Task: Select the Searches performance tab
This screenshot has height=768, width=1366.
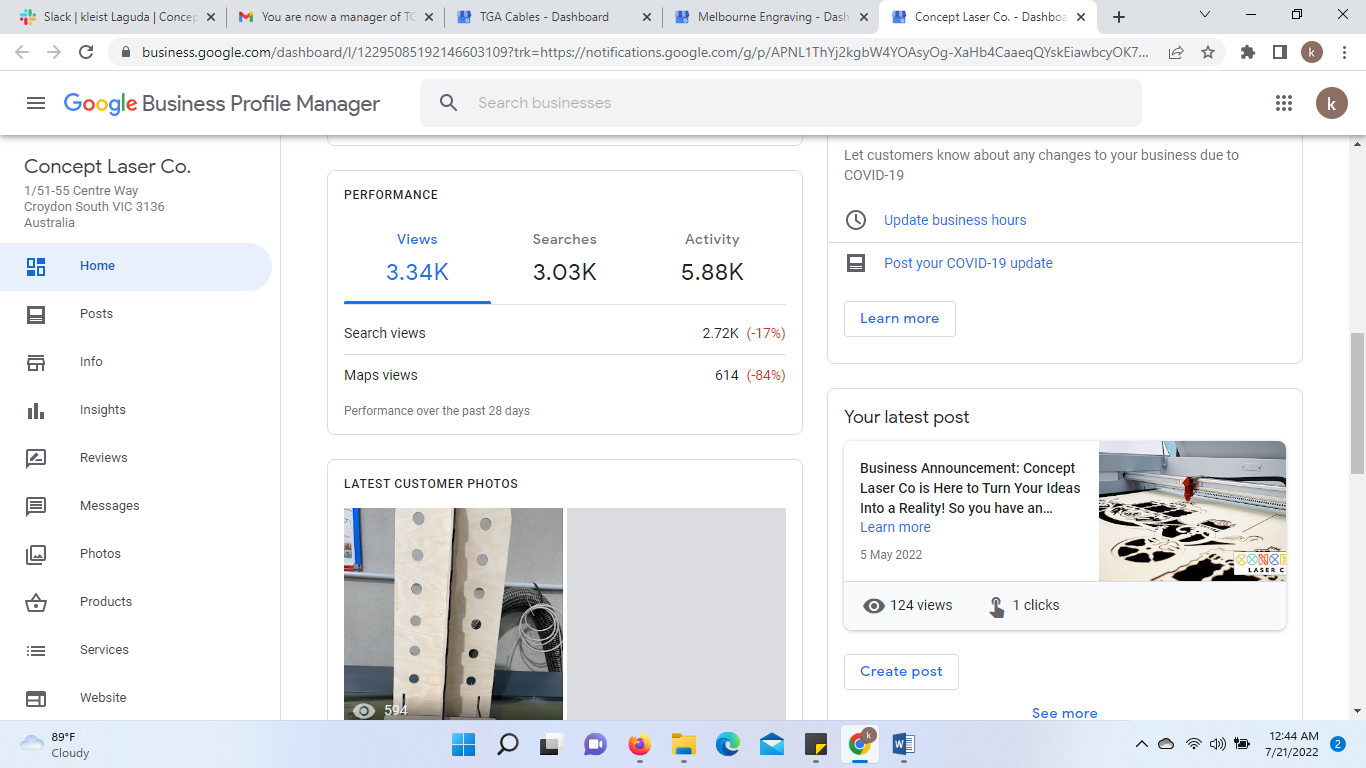Action: tap(564, 258)
